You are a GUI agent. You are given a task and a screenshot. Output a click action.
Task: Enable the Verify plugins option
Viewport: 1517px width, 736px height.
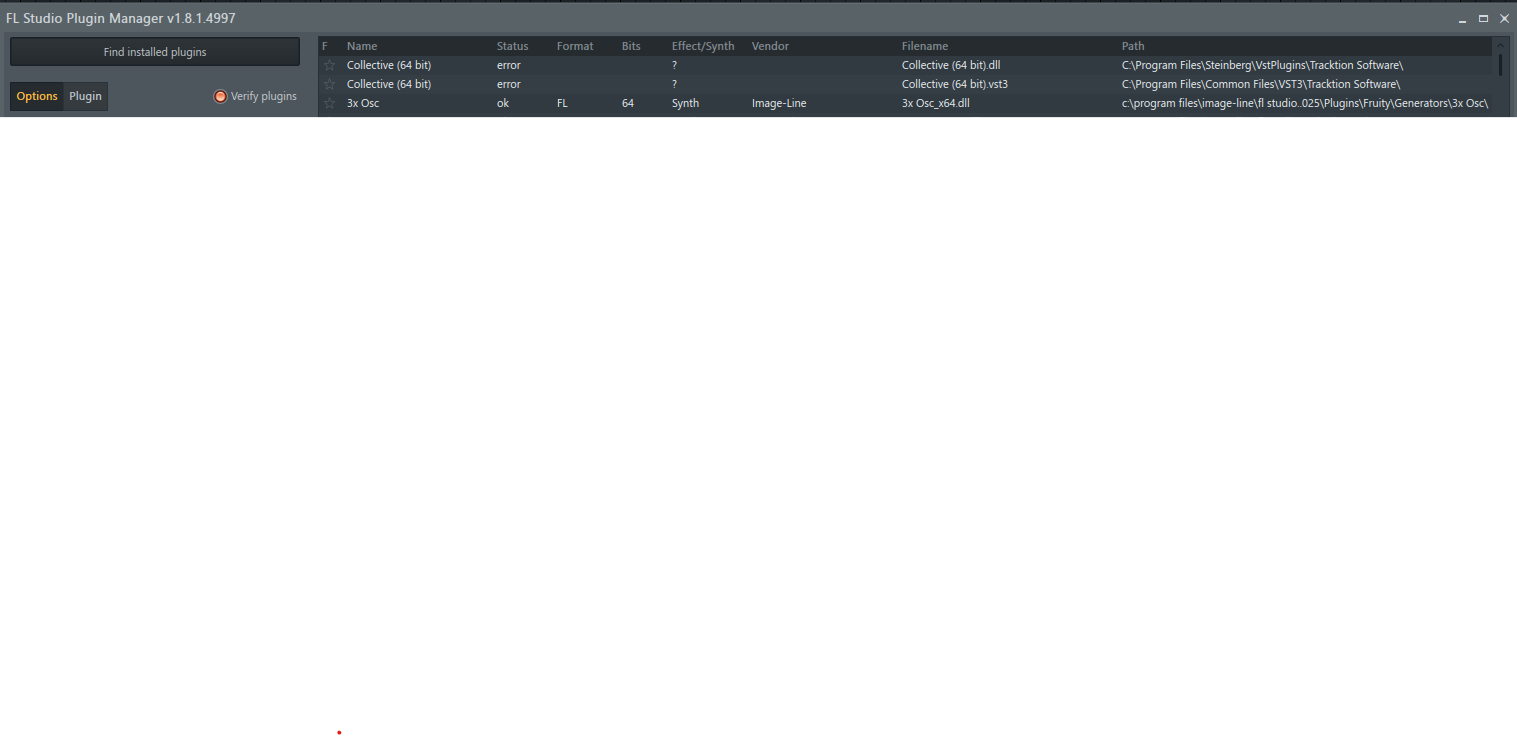(x=221, y=96)
